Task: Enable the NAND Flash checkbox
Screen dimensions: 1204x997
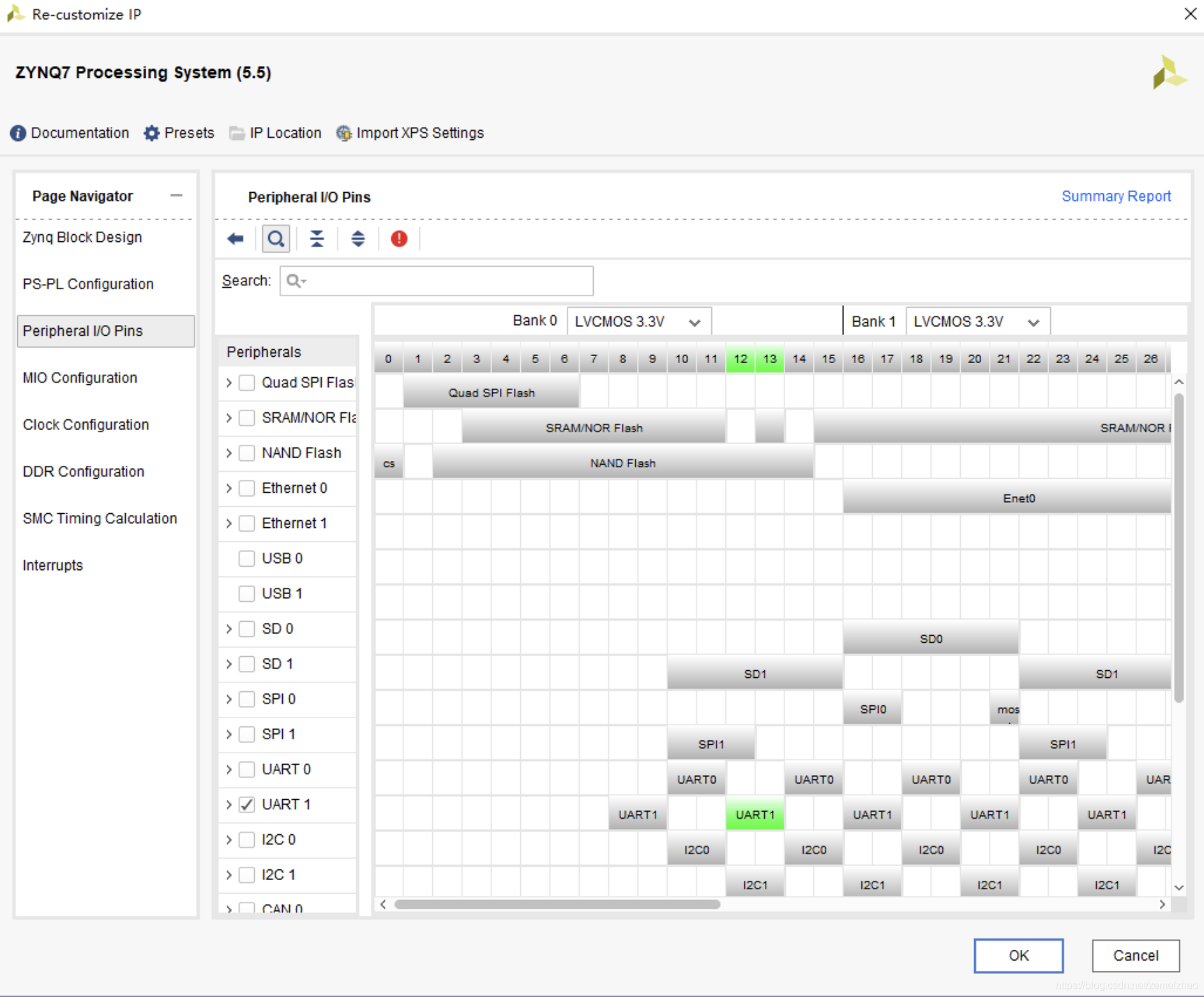Action: tap(246, 453)
